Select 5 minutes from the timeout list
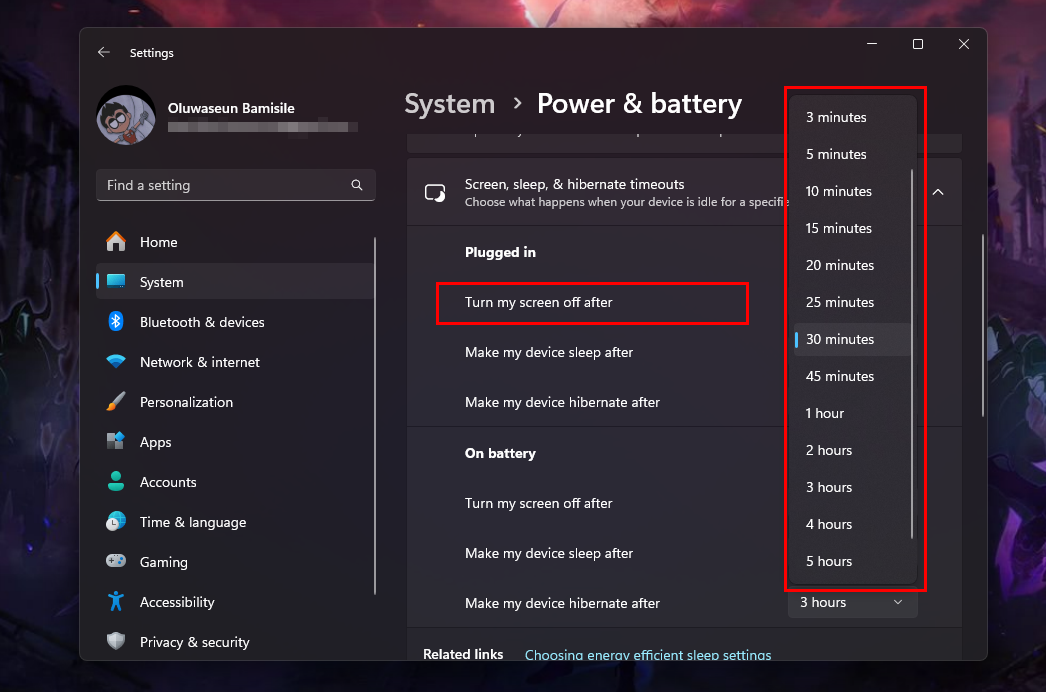Screen dimensions: 1046x692 coord(836,154)
